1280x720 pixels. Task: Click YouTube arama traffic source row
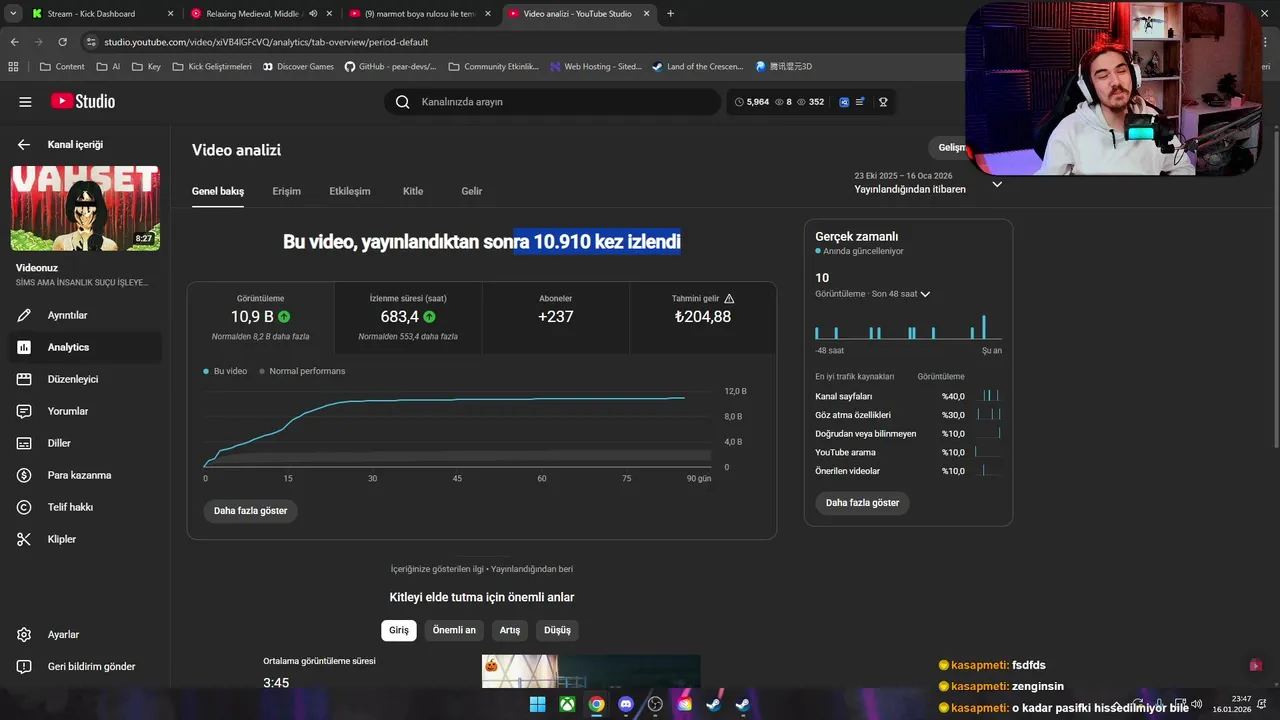(908, 452)
